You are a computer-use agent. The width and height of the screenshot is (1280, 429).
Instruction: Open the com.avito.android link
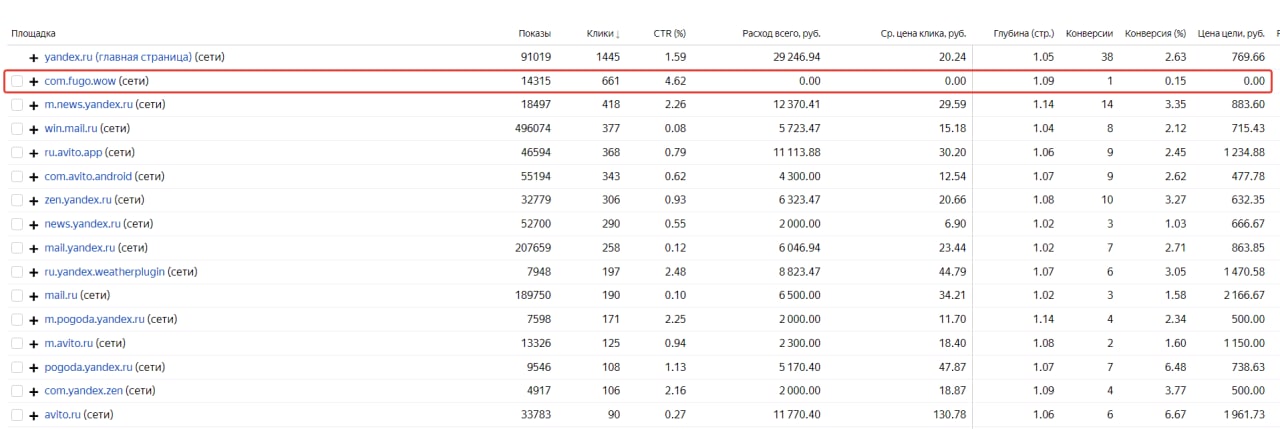point(88,176)
